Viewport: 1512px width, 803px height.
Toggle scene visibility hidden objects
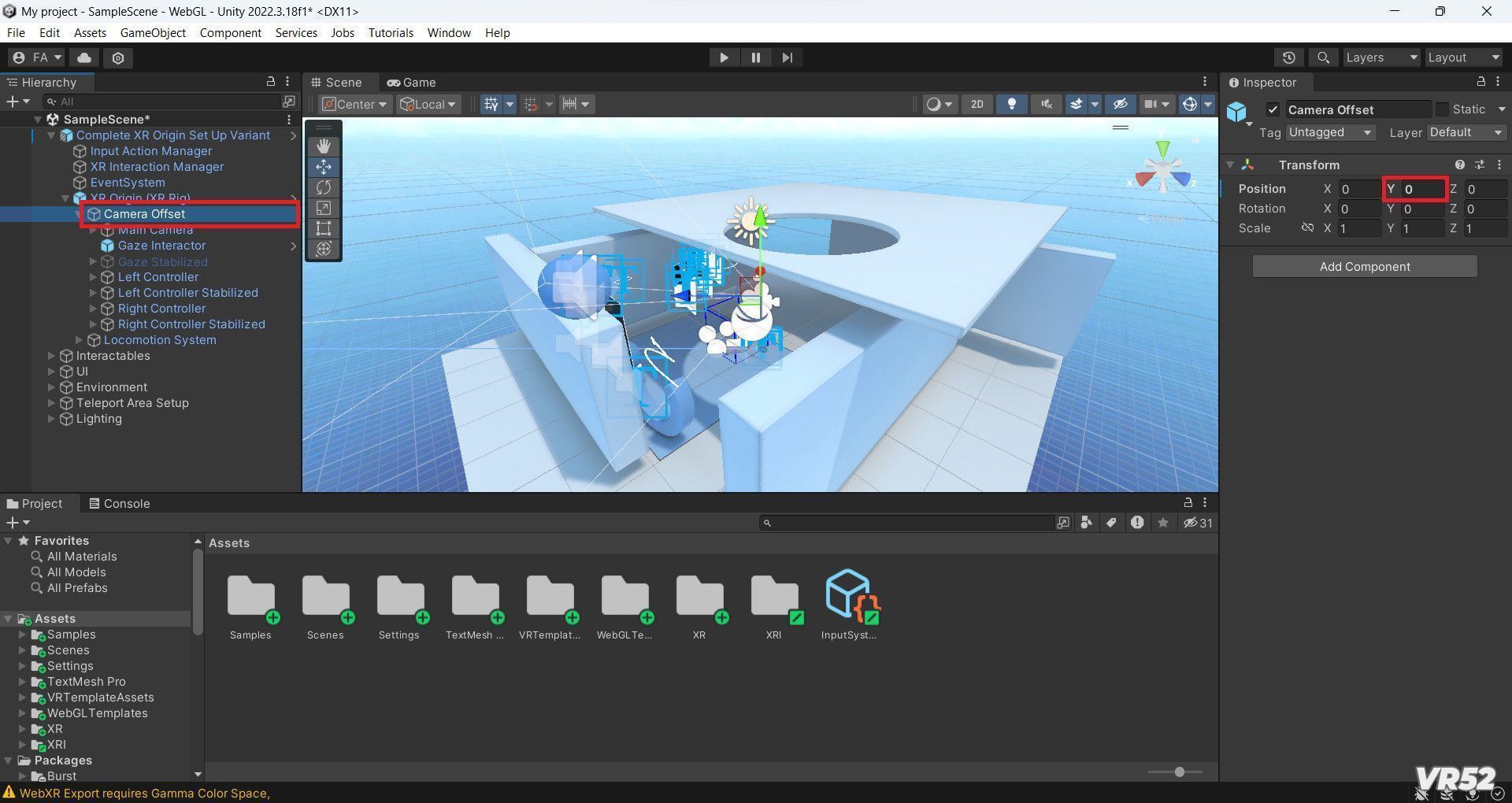coord(1121,104)
